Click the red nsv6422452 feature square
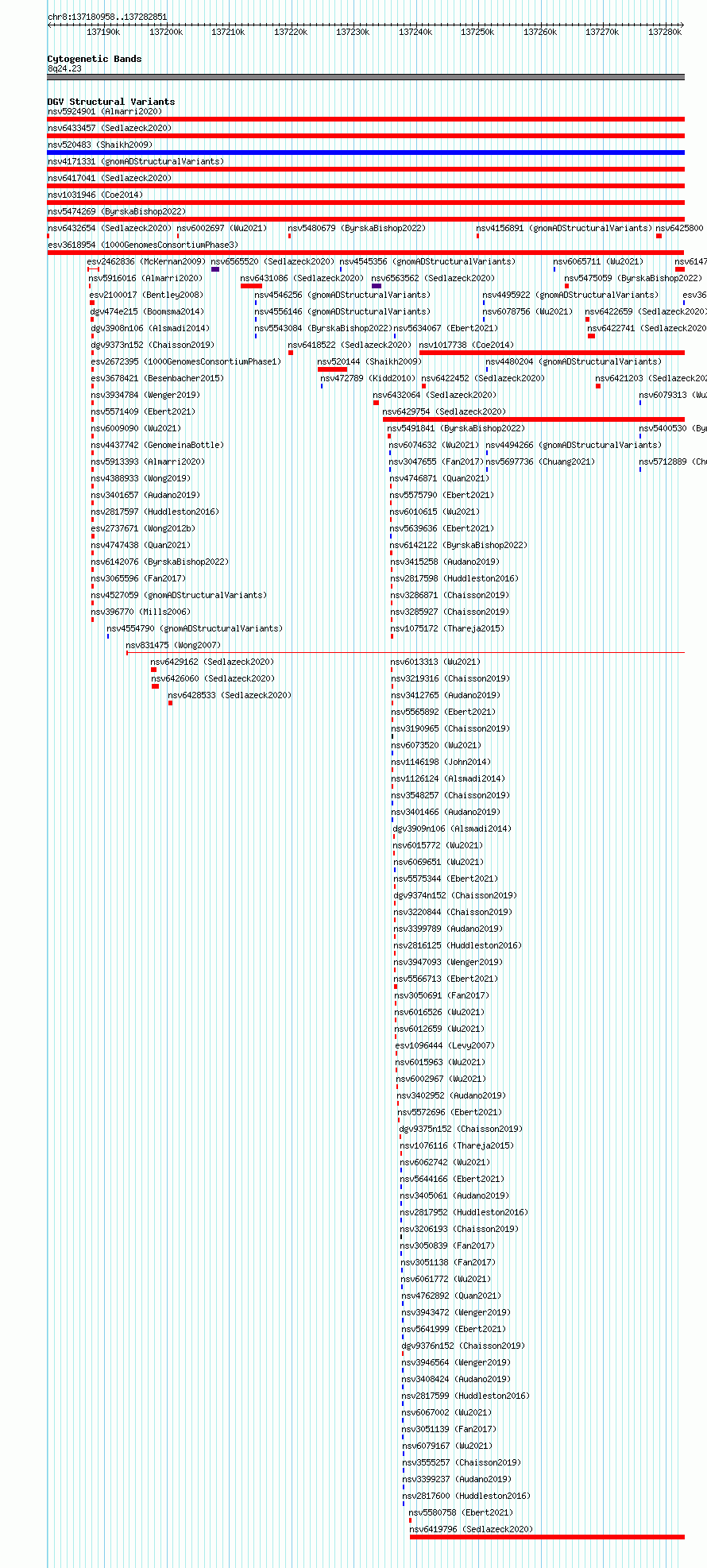This screenshot has width=707, height=1568. 423,386
